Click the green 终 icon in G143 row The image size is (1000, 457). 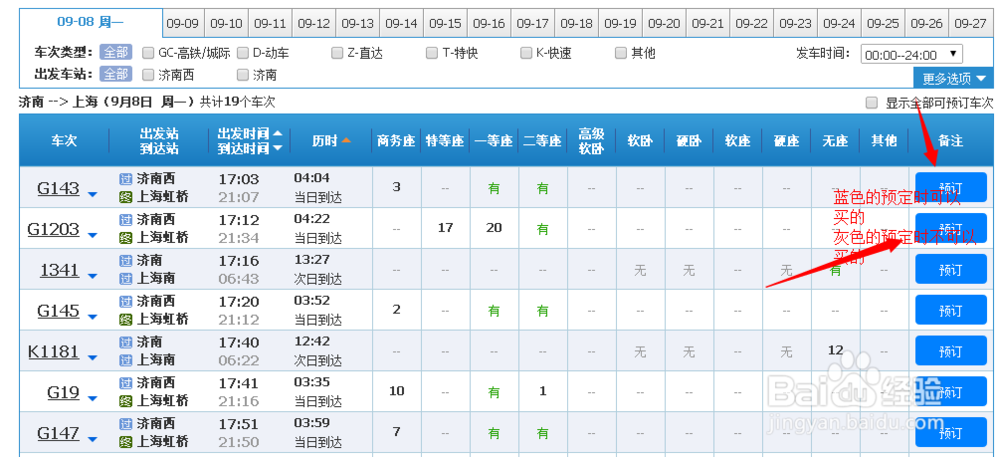click(x=126, y=197)
